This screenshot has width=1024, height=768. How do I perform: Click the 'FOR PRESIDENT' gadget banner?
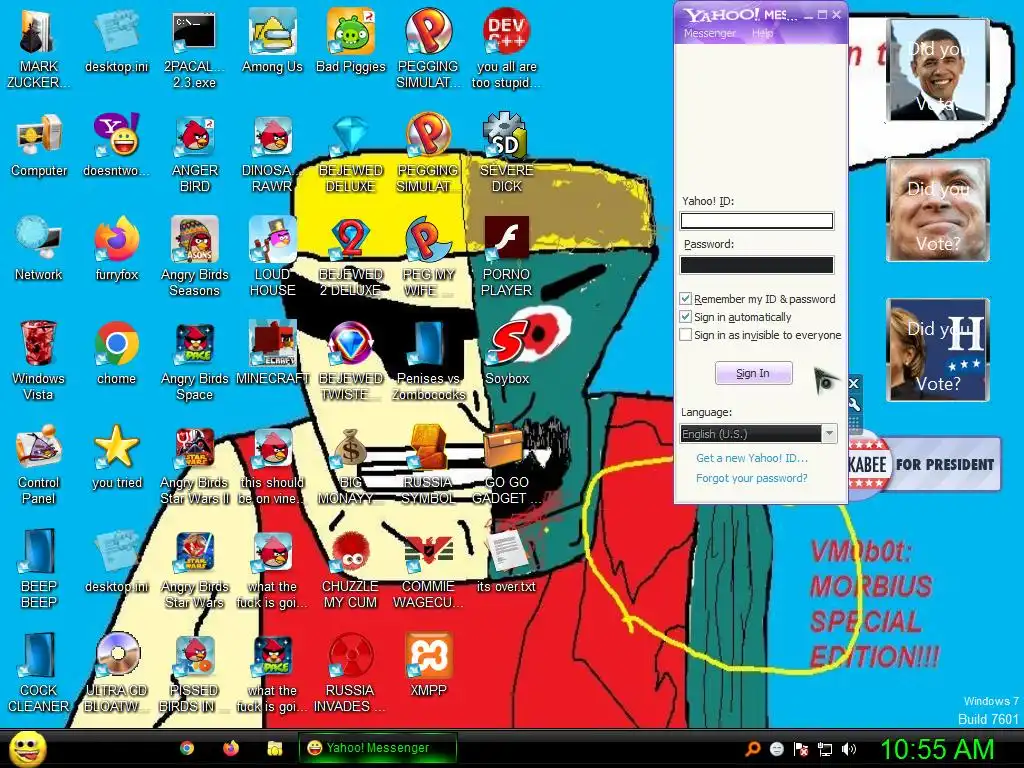925,464
